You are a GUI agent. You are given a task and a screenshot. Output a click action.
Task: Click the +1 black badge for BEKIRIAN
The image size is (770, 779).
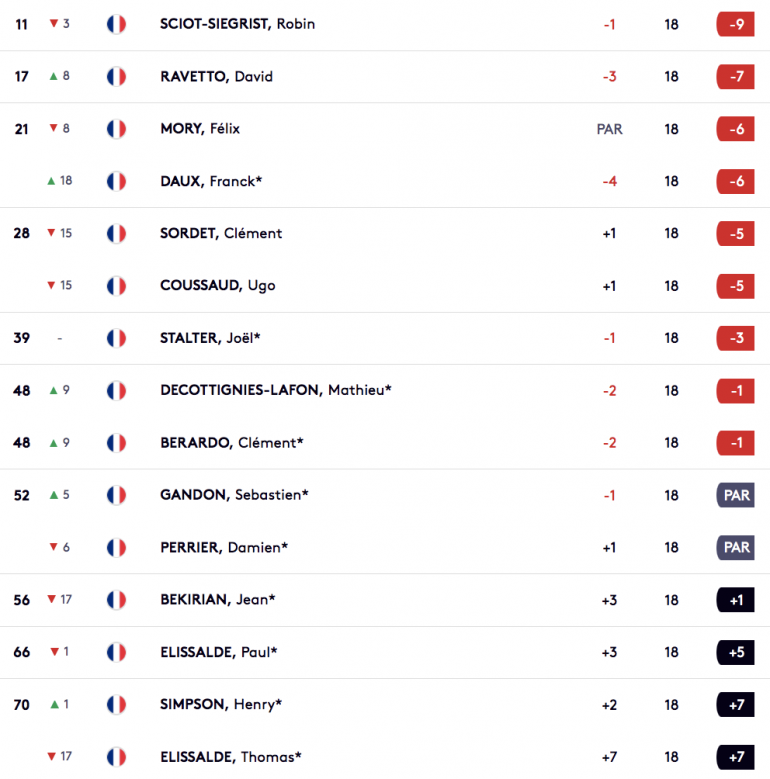[735, 600]
